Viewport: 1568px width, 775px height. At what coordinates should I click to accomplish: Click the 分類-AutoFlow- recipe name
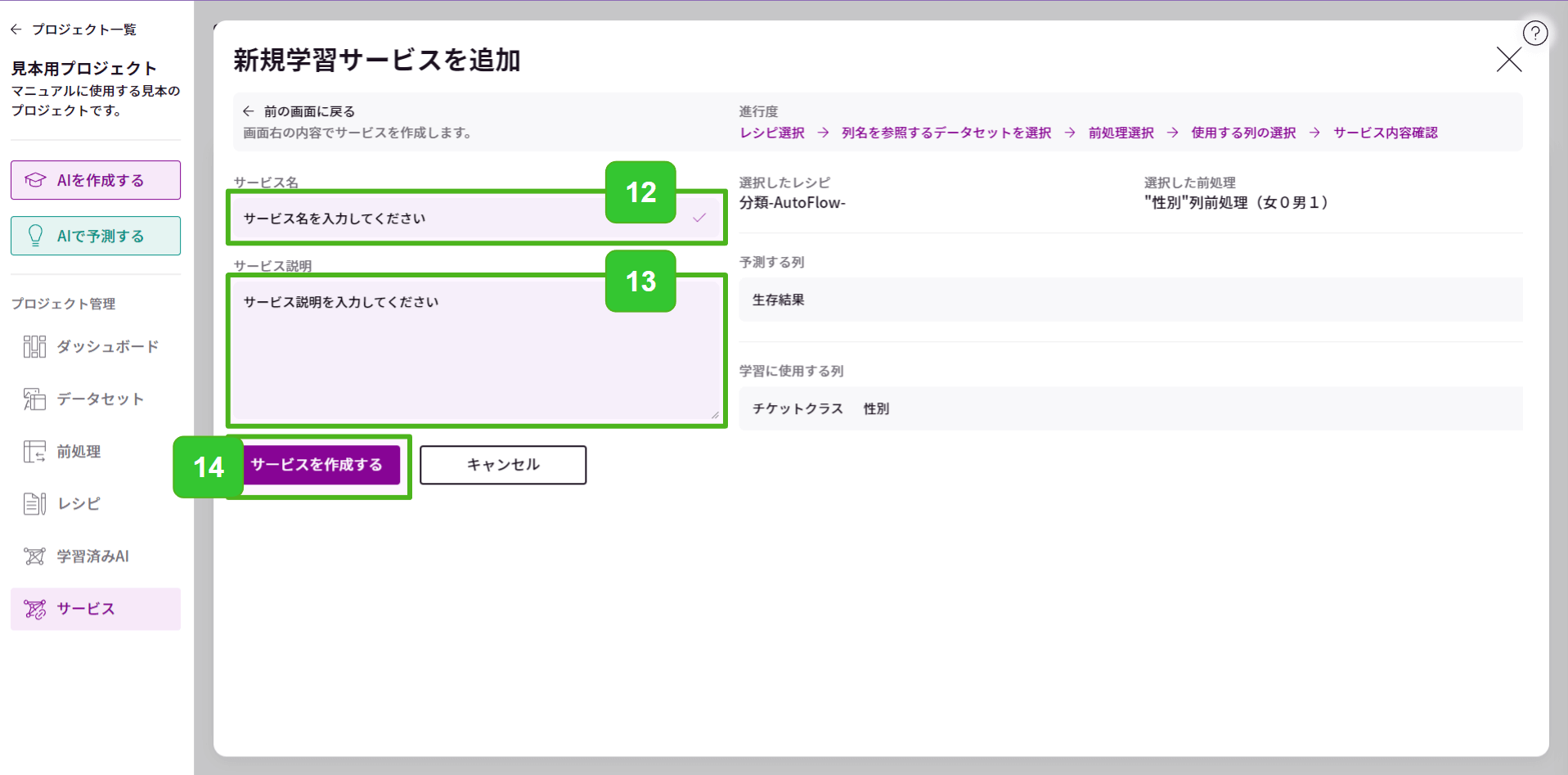pyautogui.click(x=793, y=203)
